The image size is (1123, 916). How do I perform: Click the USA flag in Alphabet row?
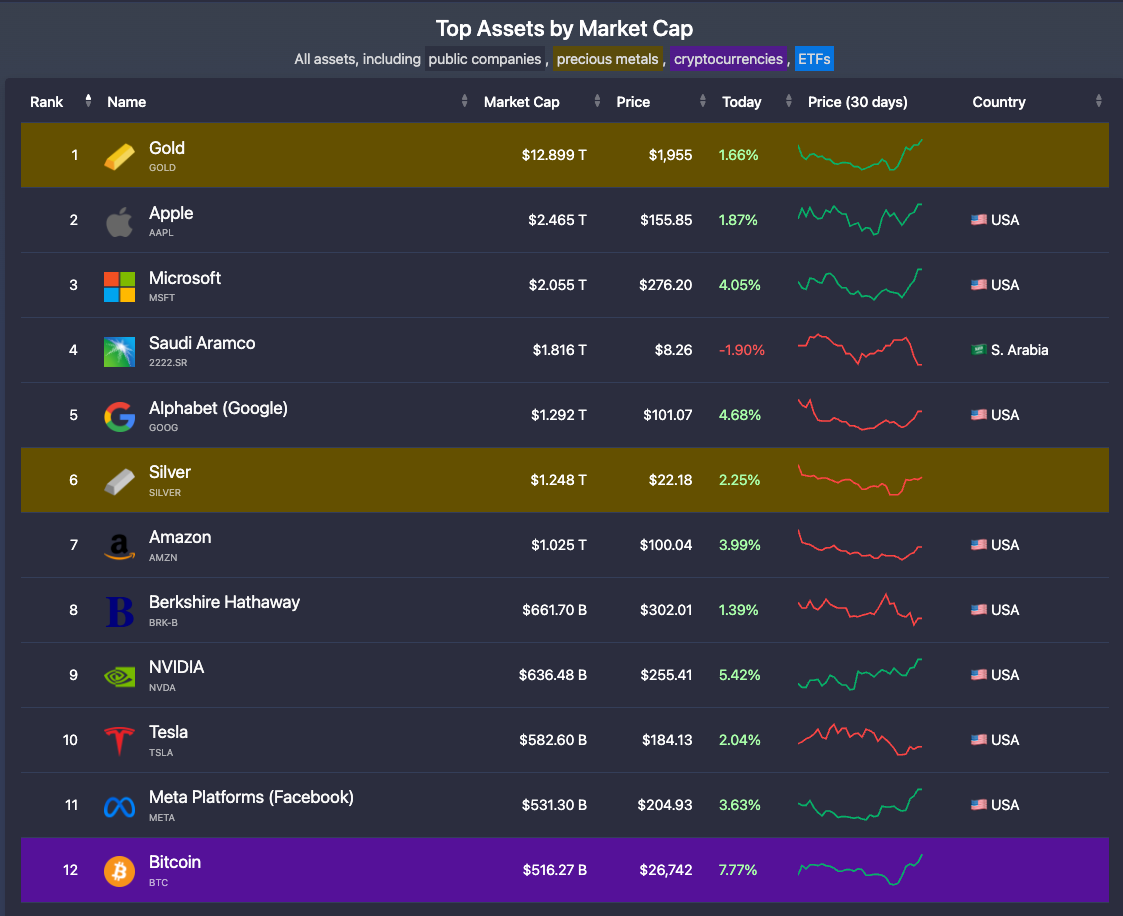pyautogui.click(x=978, y=415)
